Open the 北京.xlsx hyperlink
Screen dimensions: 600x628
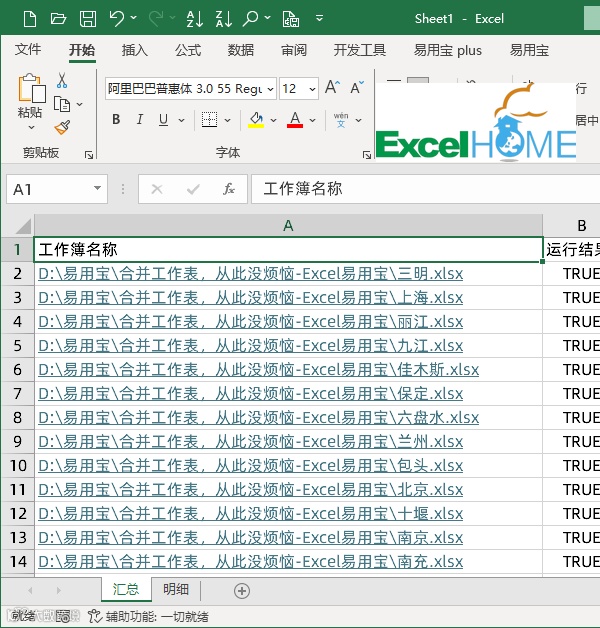pos(251,490)
